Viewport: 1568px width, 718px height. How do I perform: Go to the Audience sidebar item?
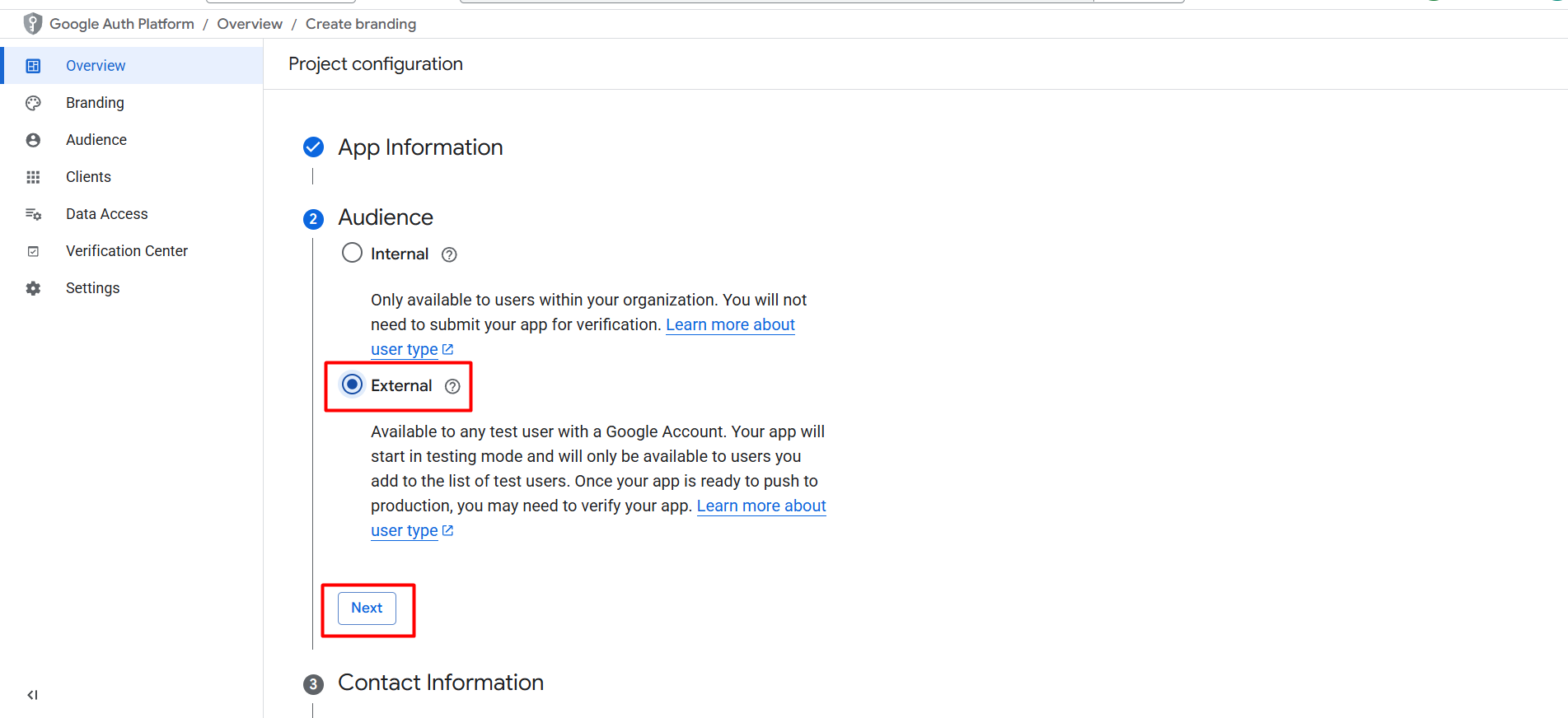132,140
